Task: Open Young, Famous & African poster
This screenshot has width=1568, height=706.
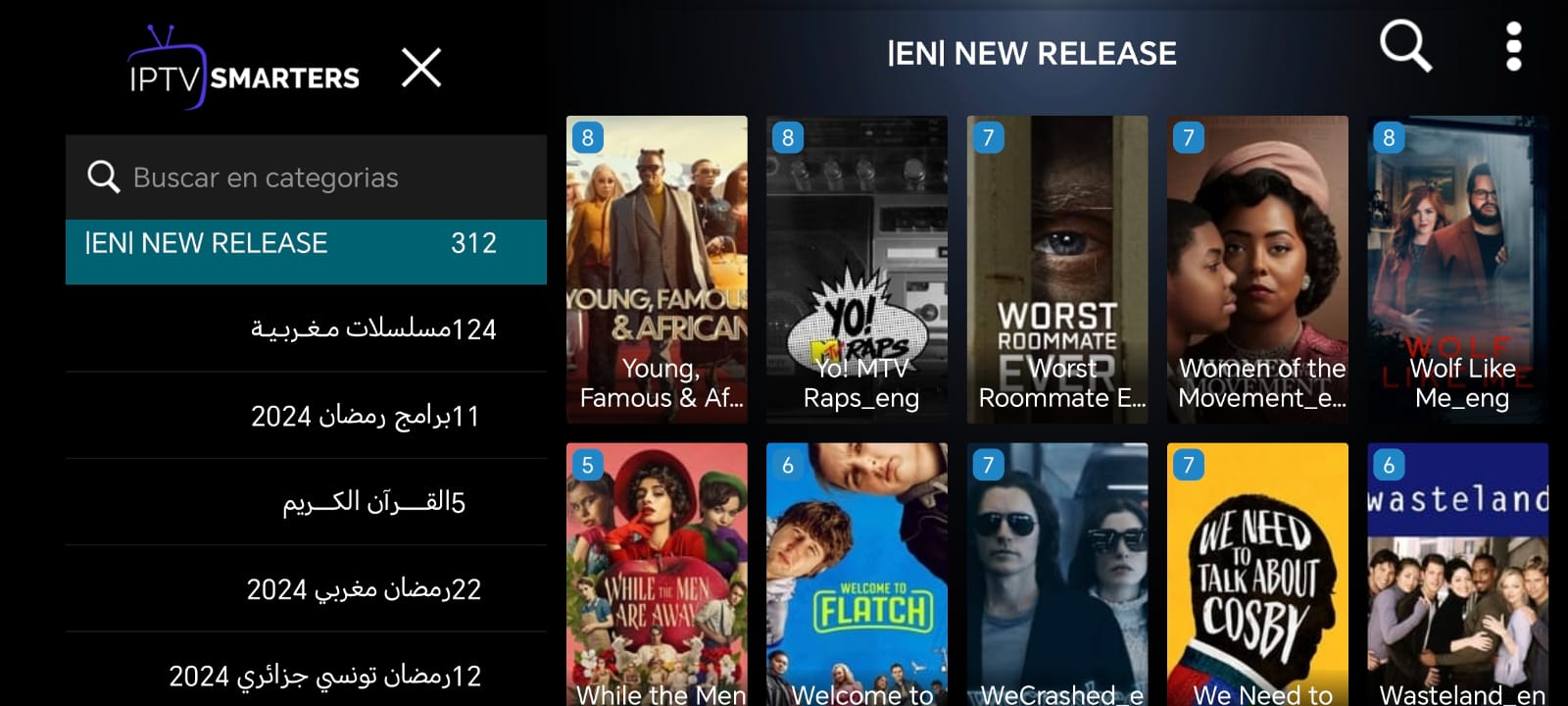Action: (657, 270)
